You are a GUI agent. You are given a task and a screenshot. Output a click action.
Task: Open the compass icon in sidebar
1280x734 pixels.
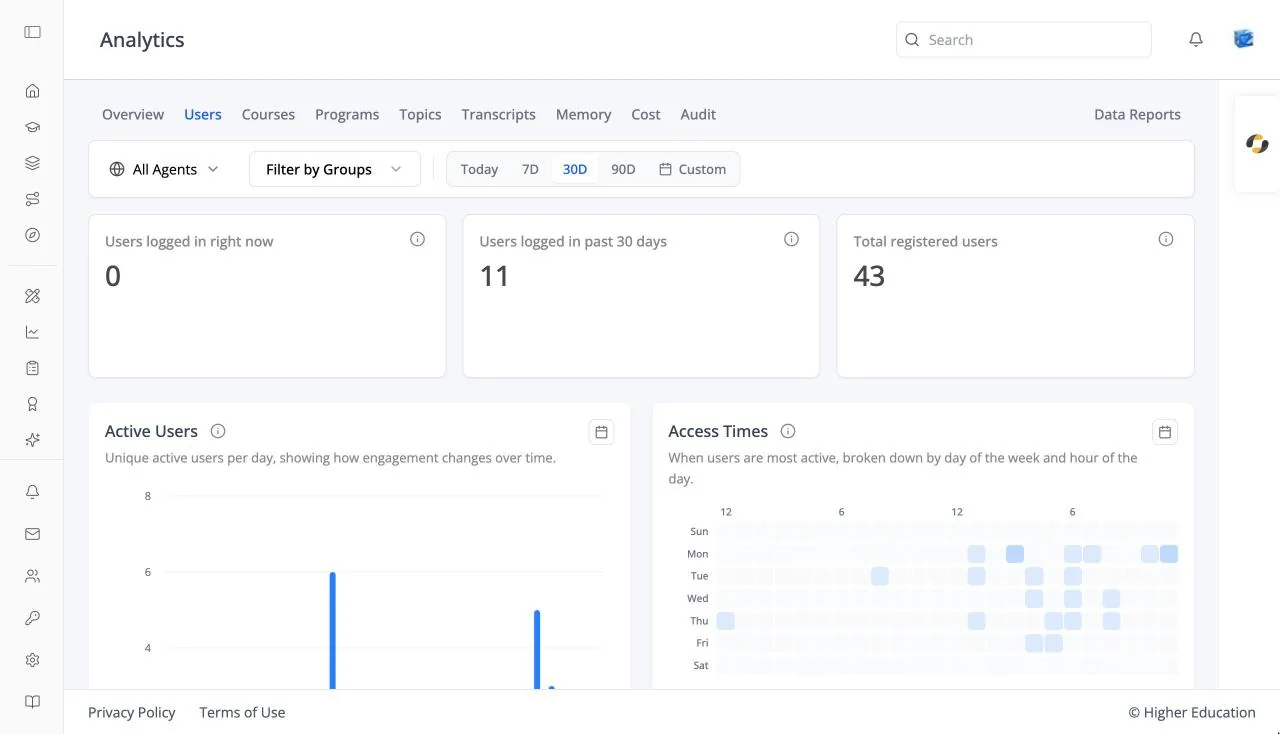coord(32,235)
